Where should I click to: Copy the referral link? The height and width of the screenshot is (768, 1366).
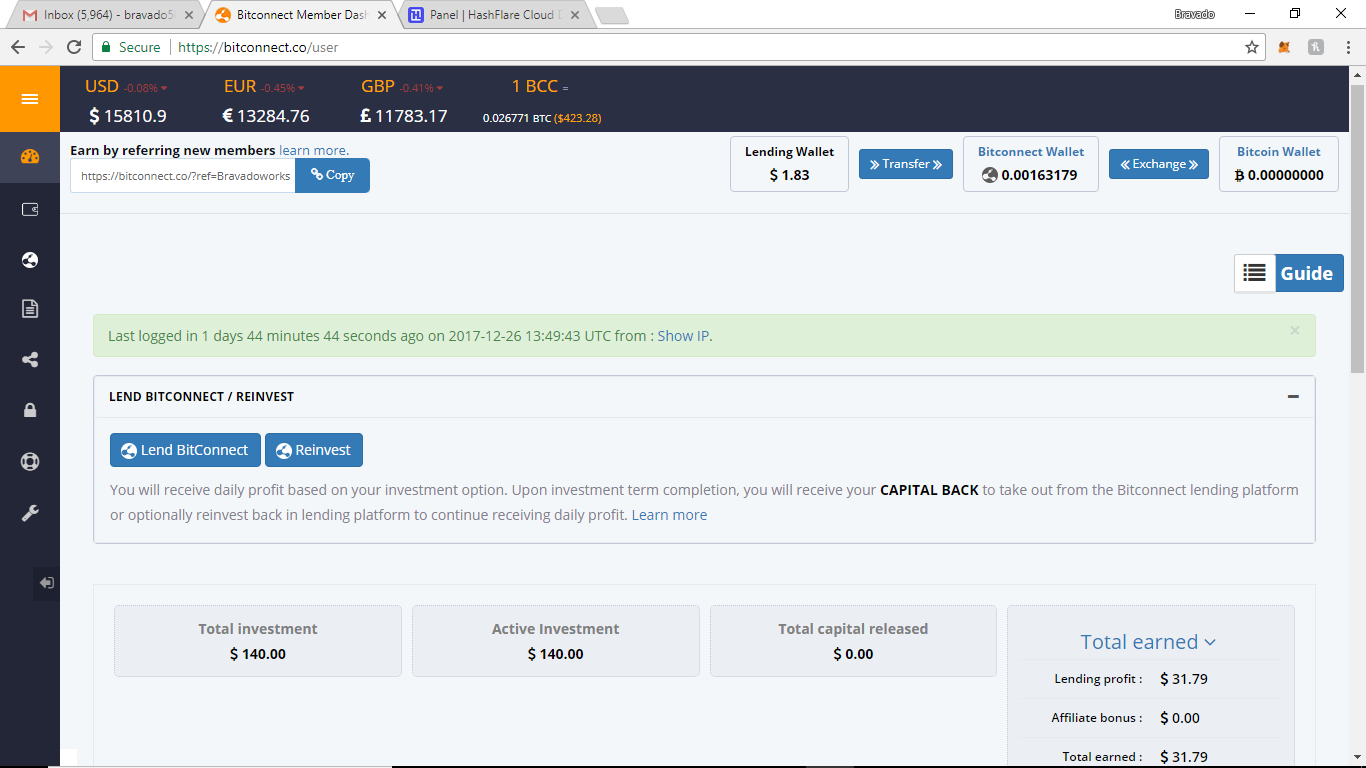(x=332, y=175)
